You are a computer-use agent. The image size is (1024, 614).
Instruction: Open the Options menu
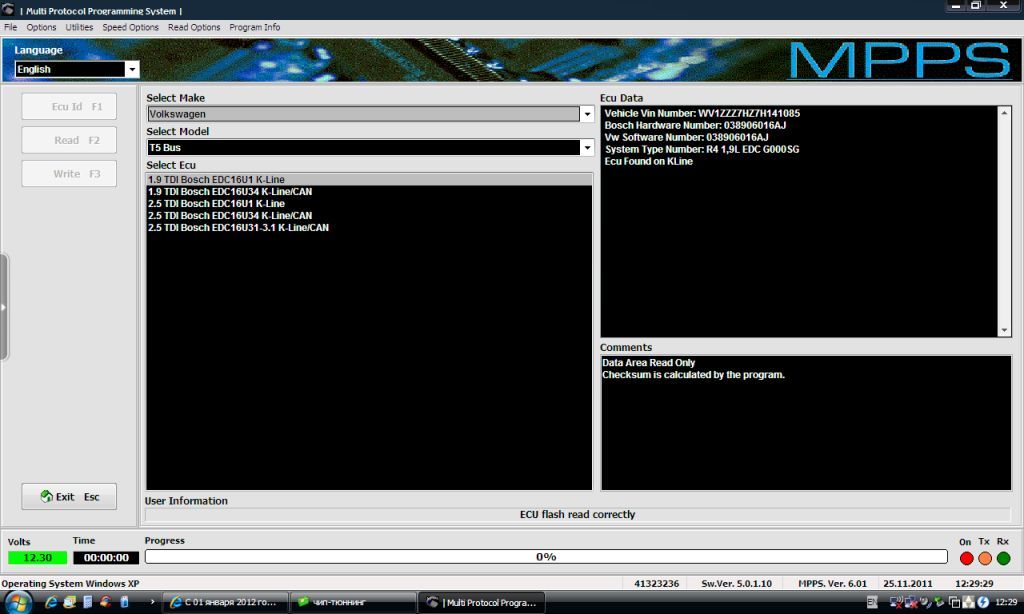coord(41,27)
